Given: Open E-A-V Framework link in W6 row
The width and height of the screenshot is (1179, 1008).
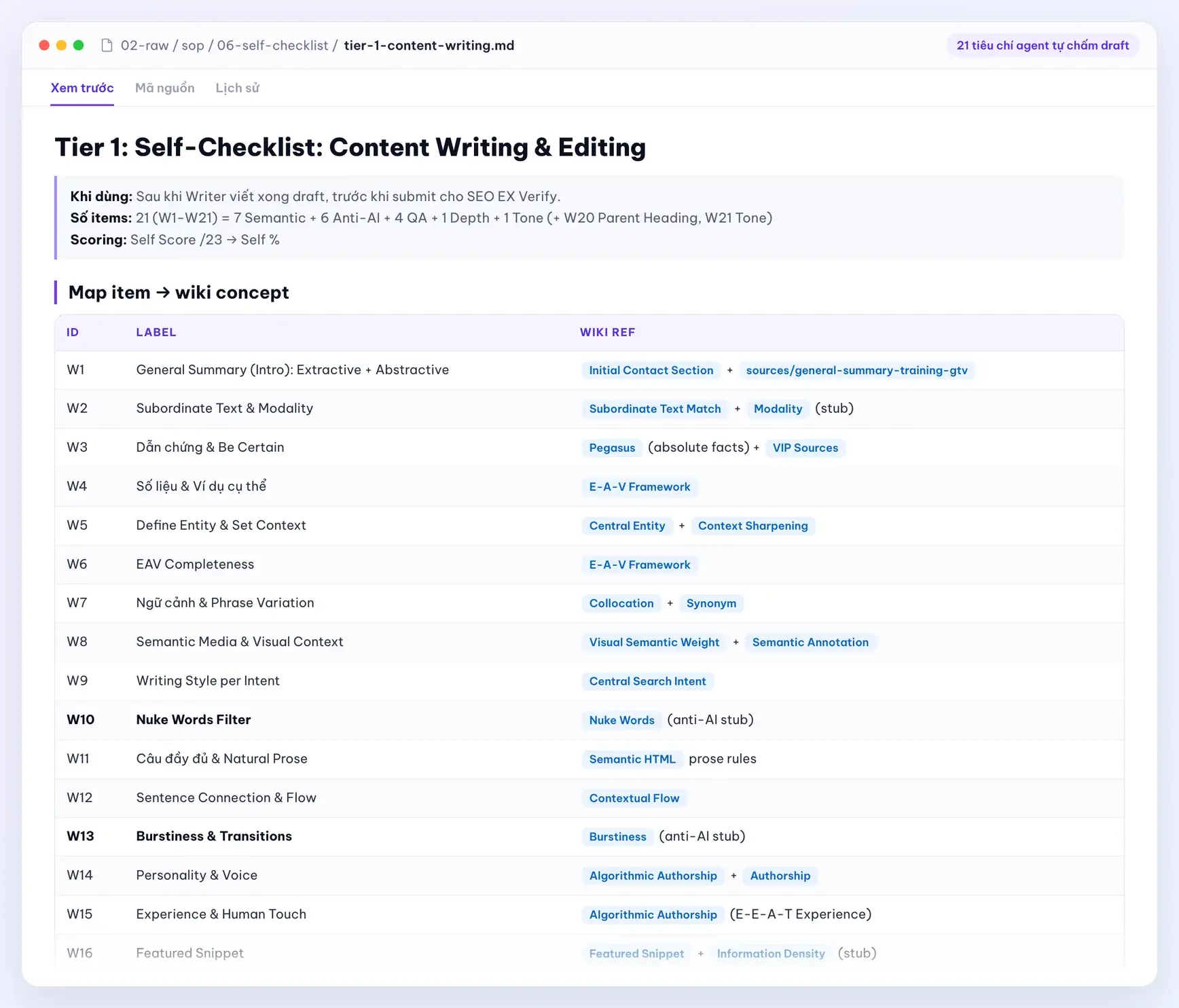Looking at the screenshot, I should pos(639,564).
